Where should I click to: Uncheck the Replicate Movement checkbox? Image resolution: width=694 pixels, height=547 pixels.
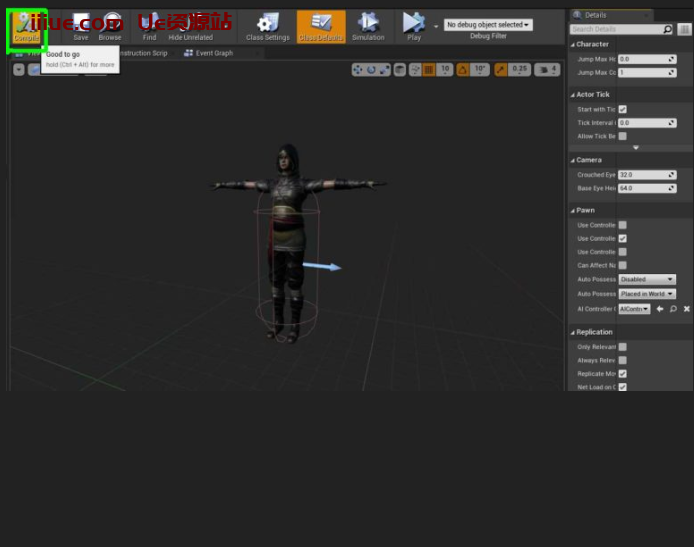click(x=622, y=373)
